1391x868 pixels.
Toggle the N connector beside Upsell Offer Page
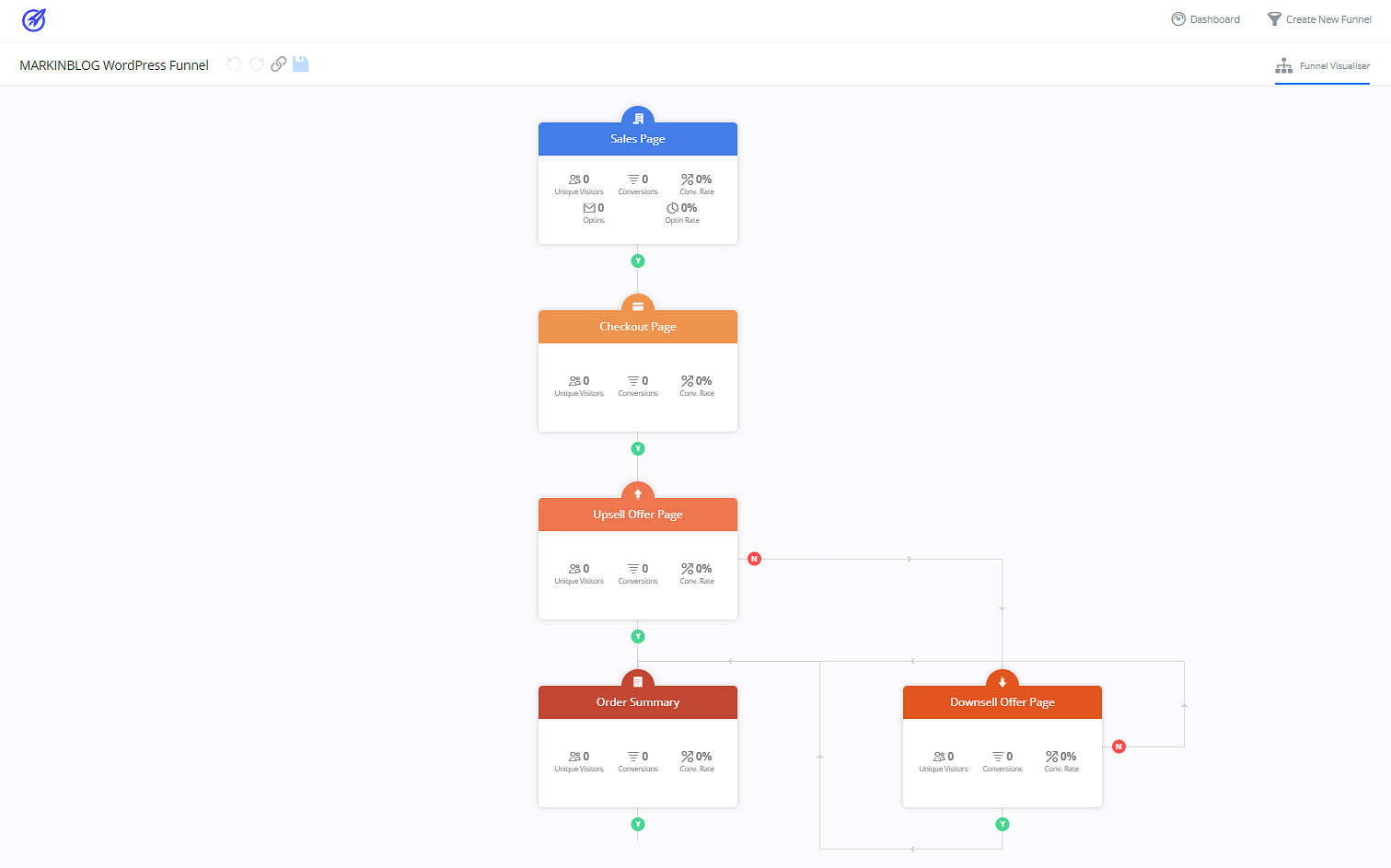pyautogui.click(x=754, y=558)
